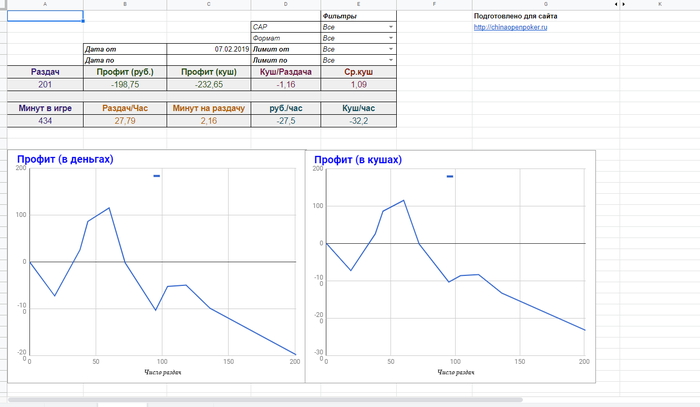Select column D header

(286, 4)
